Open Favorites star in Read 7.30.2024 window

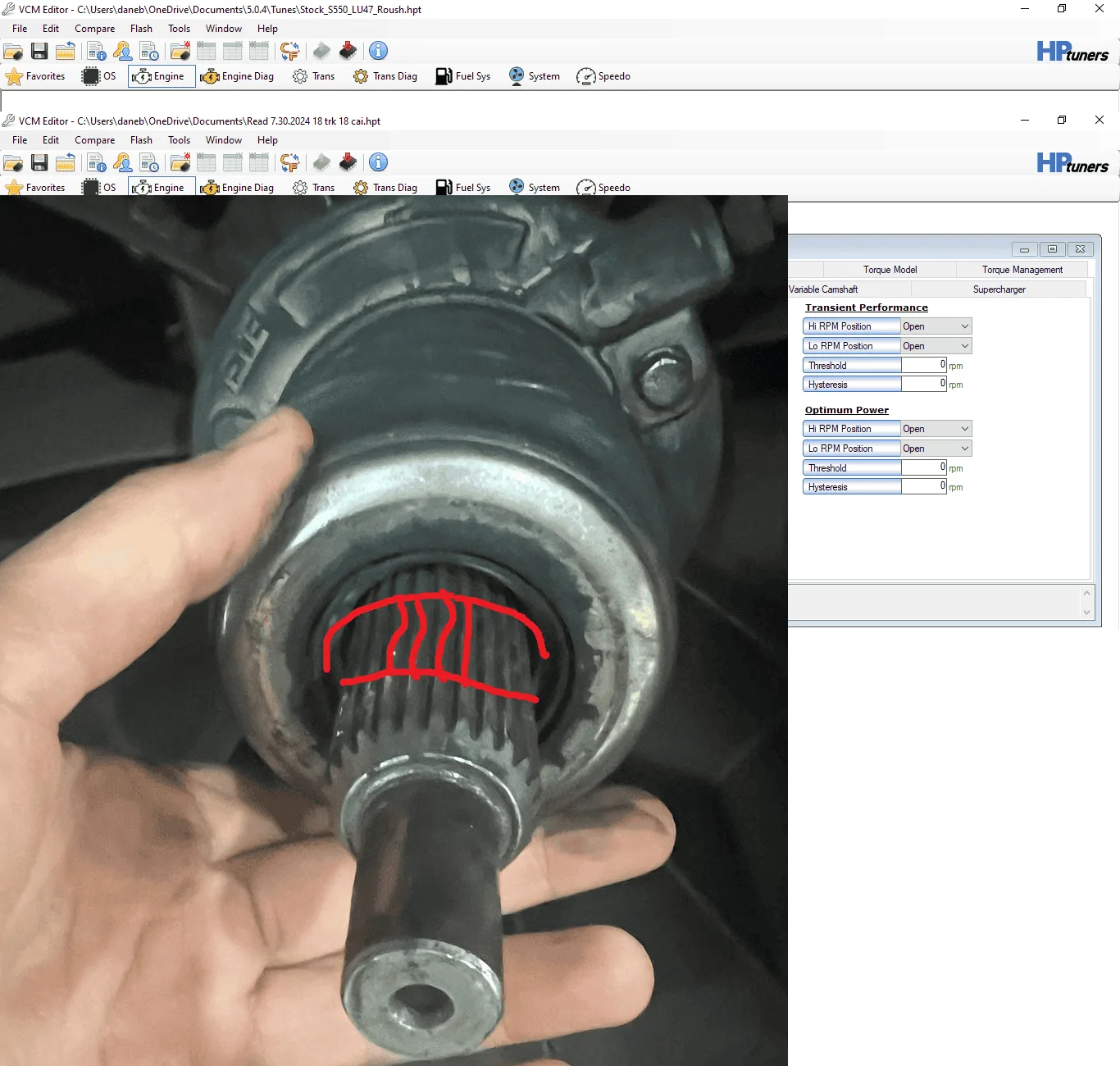point(35,188)
